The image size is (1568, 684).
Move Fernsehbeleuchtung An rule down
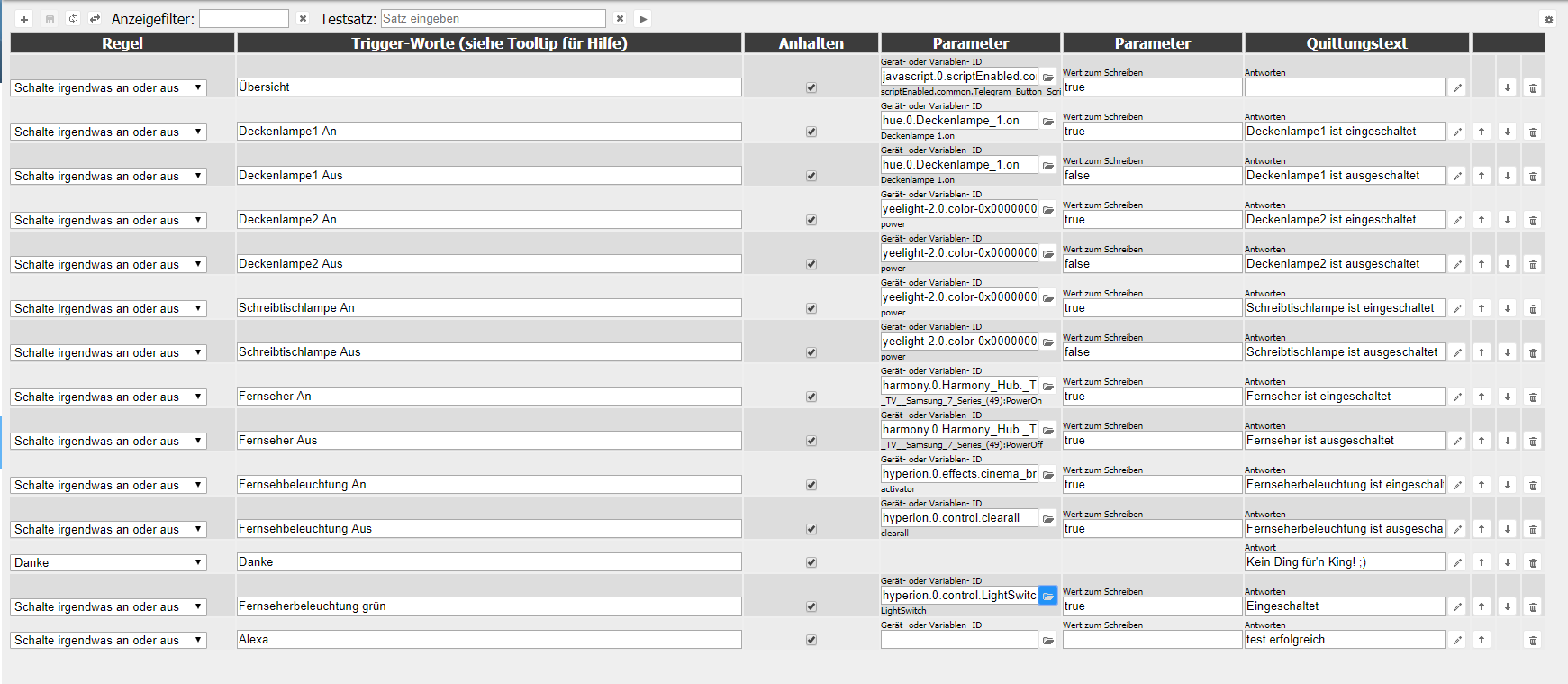[x=1507, y=485]
